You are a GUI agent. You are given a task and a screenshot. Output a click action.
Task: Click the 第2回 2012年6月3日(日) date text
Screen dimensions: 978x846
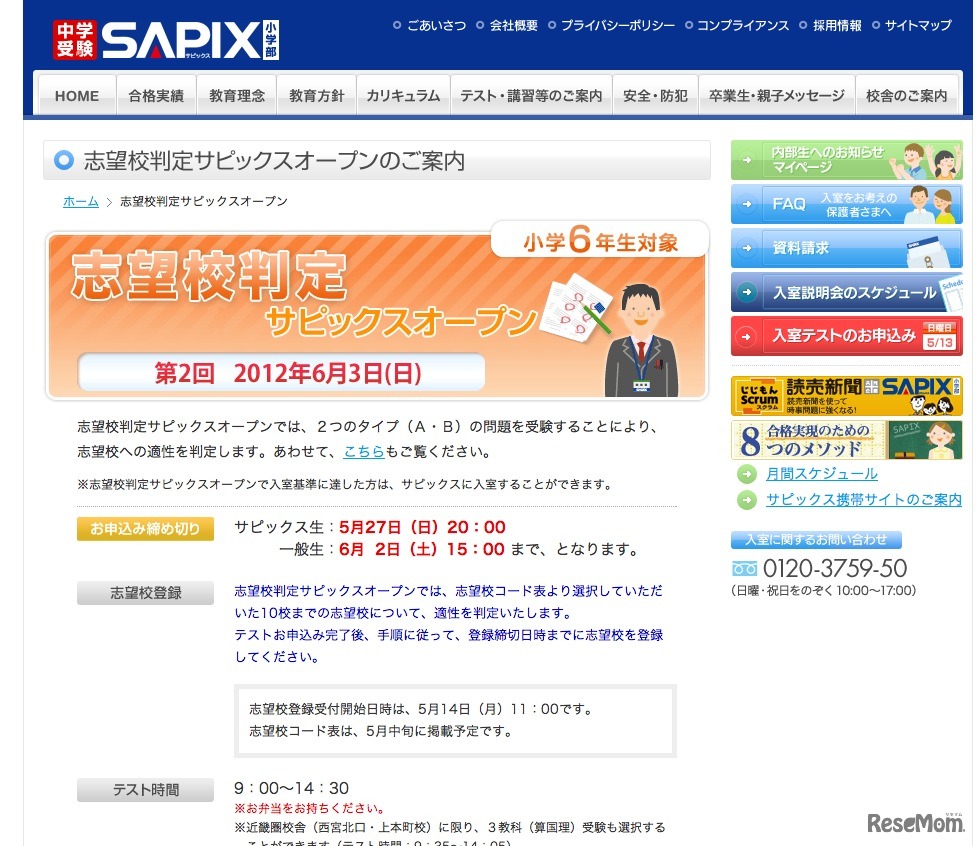pyautogui.click(x=288, y=373)
